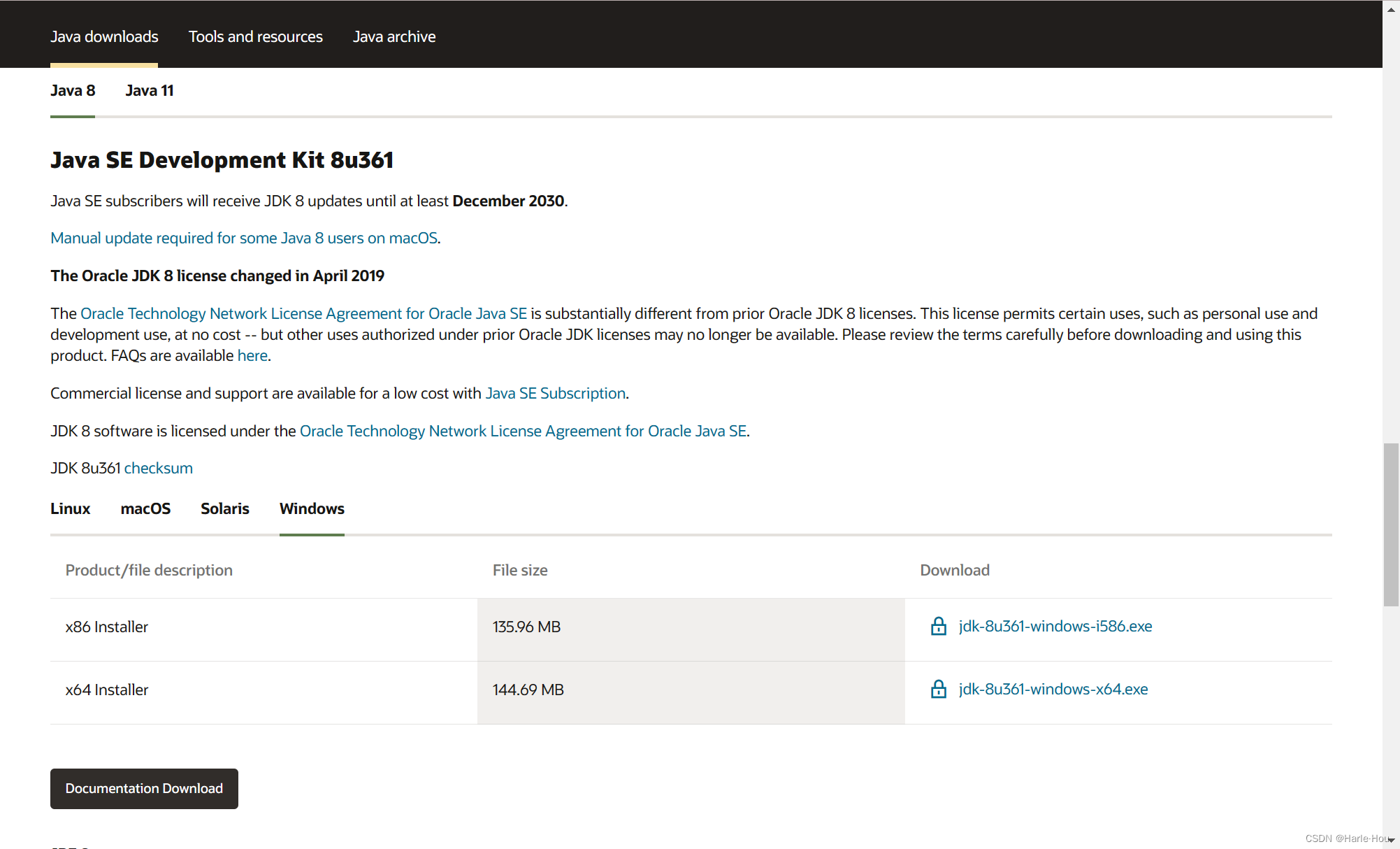Click the x64 Installer row label
This screenshot has width=1400, height=849.
(107, 690)
